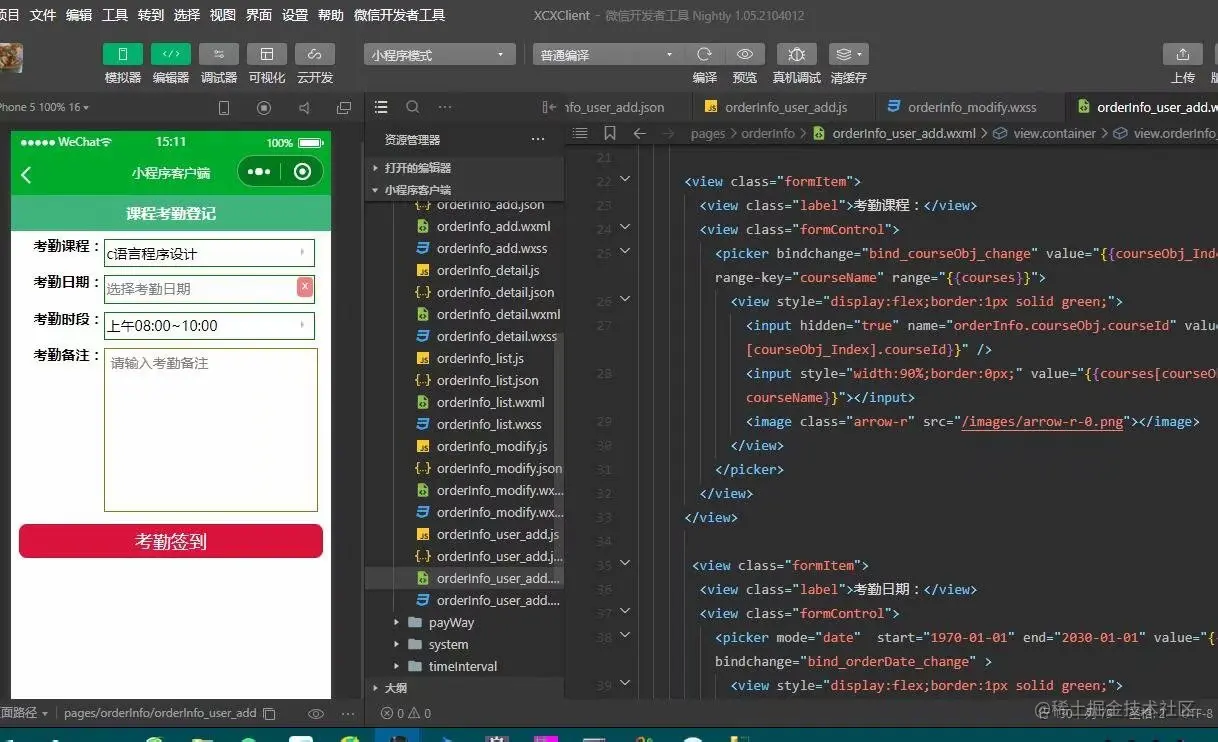Click the lines icon left of bookmark
This screenshot has width=1218, height=742.
(x=580, y=133)
